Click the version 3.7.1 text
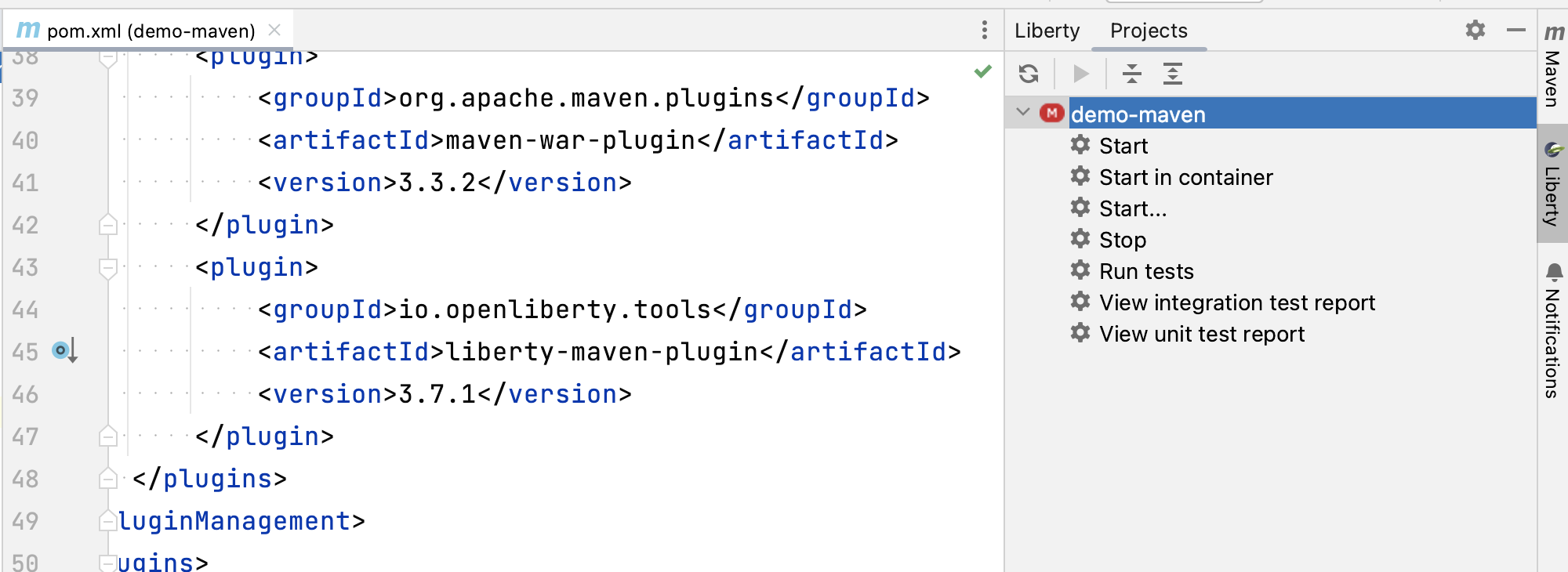1568x572 pixels. (x=437, y=394)
